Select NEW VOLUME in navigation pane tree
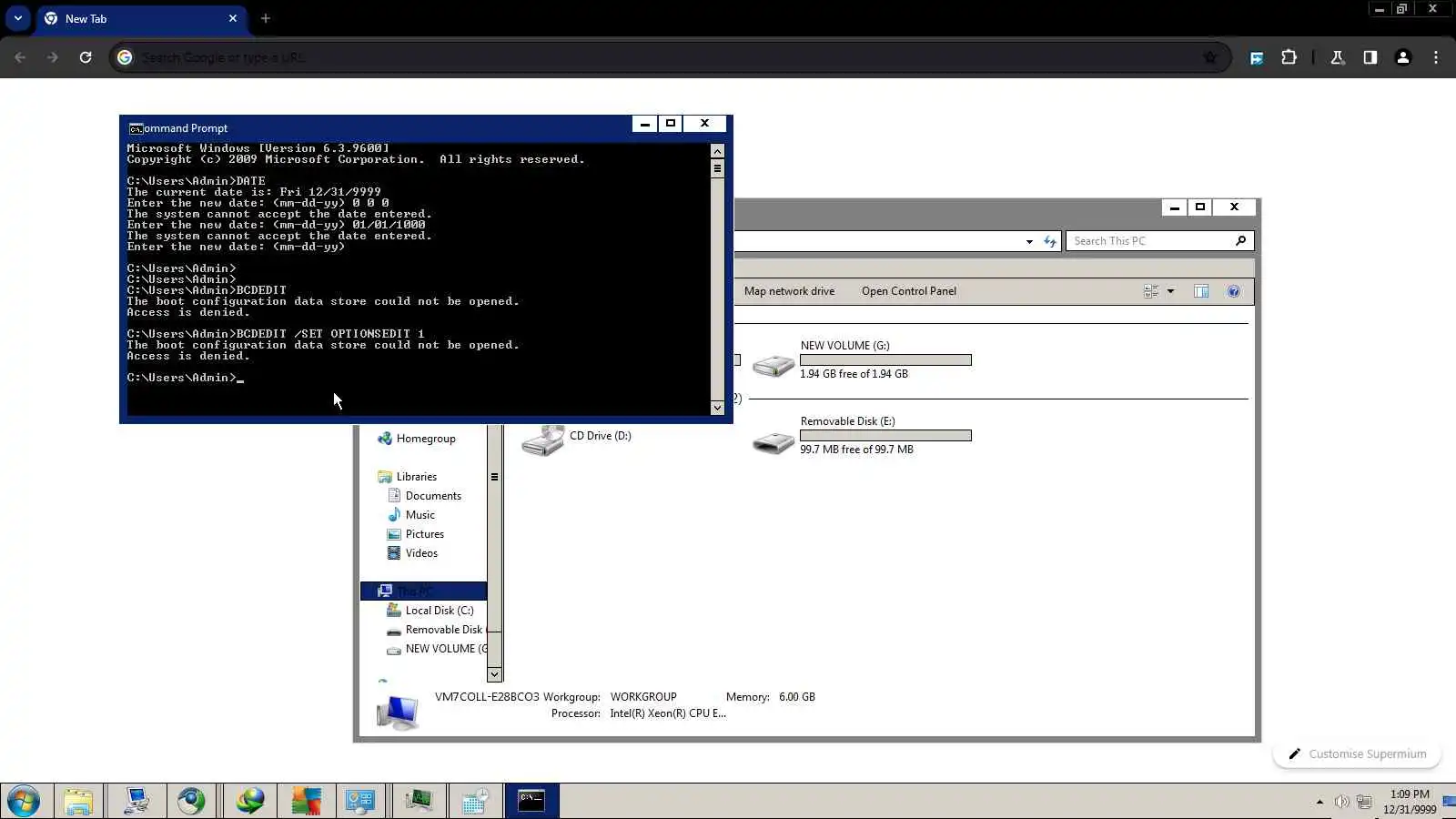The height and width of the screenshot is (819, 1456). coord(437,649)
